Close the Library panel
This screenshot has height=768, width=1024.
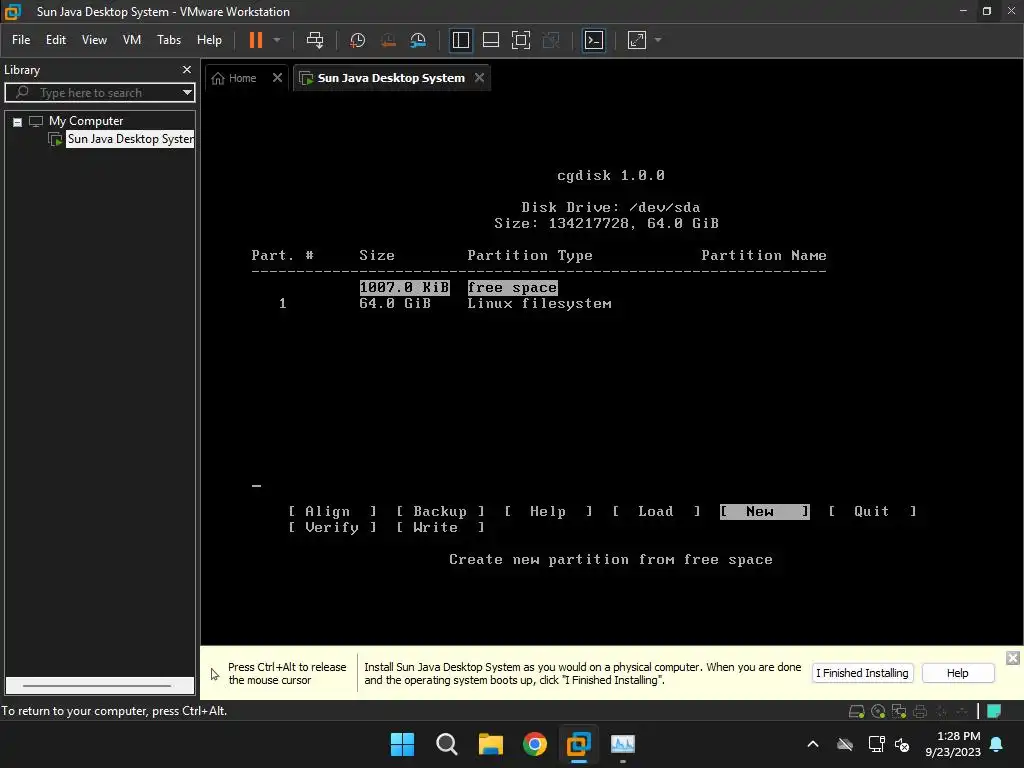187,69
